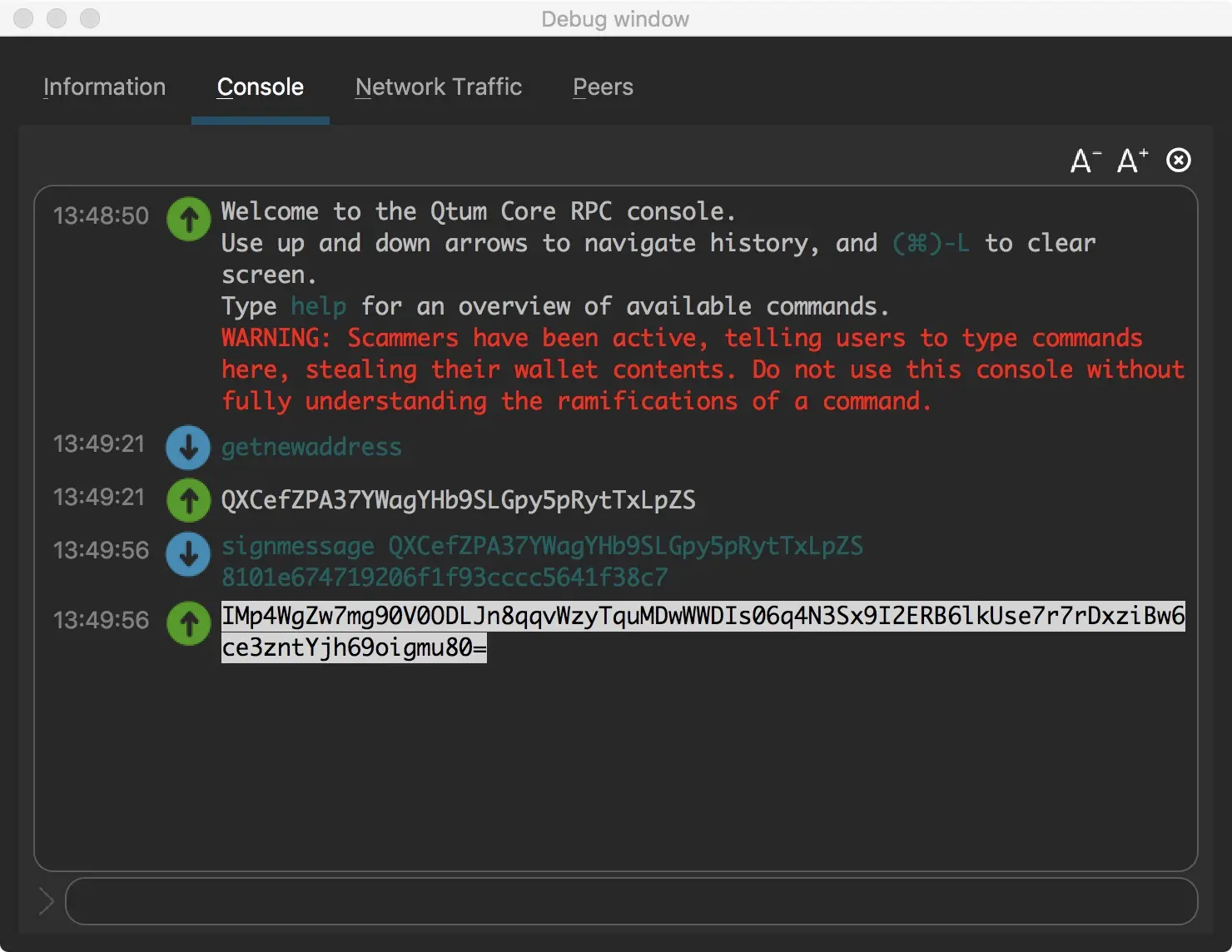Focus the RPC command input field
The height and width of the screenshot is (952, 1232).
631,900
